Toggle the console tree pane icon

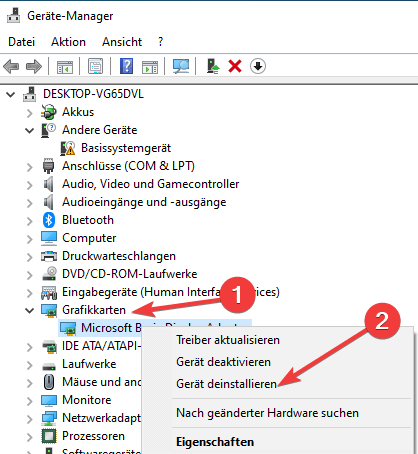[65, 67]
